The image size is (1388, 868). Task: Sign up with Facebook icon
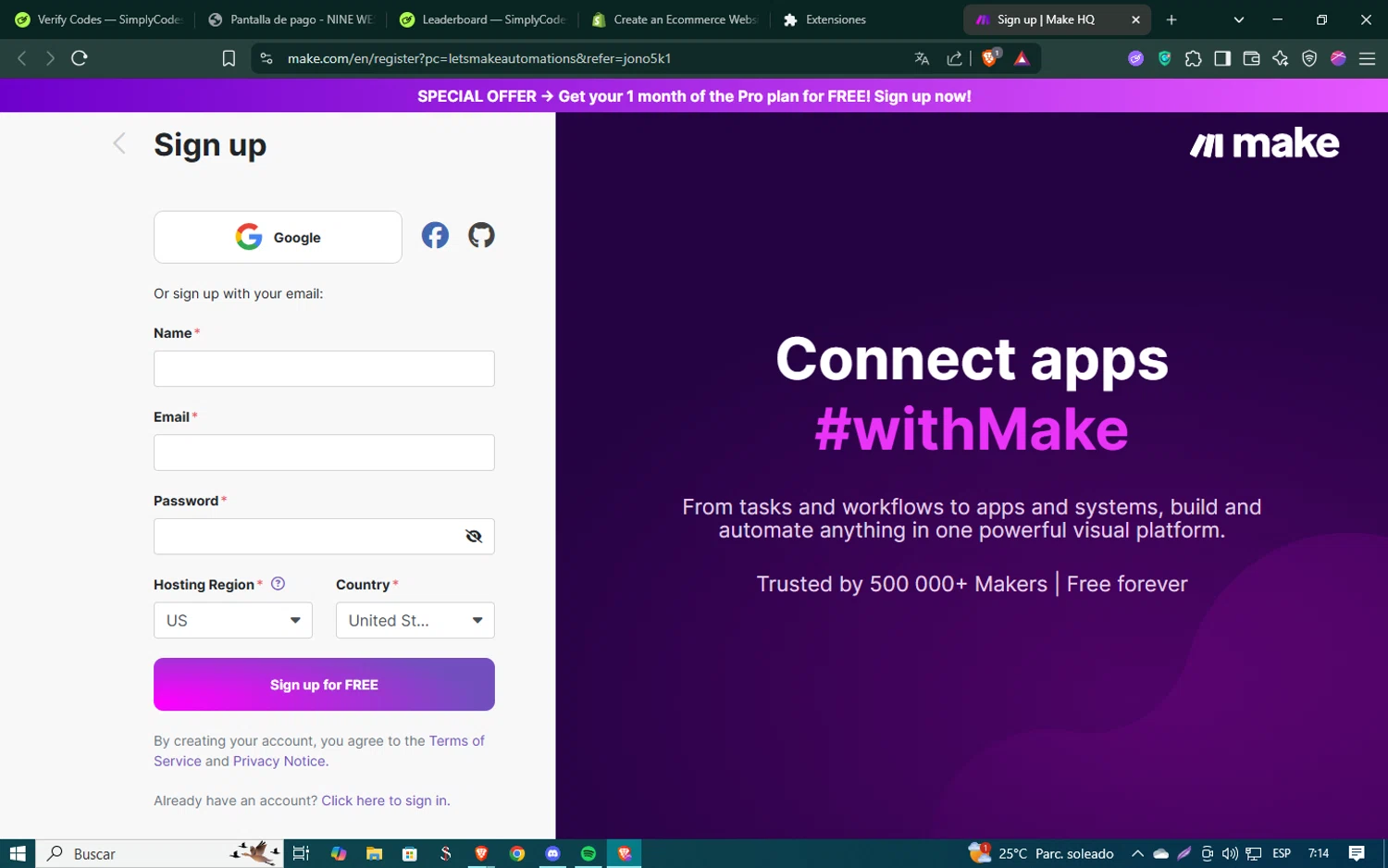435,235
